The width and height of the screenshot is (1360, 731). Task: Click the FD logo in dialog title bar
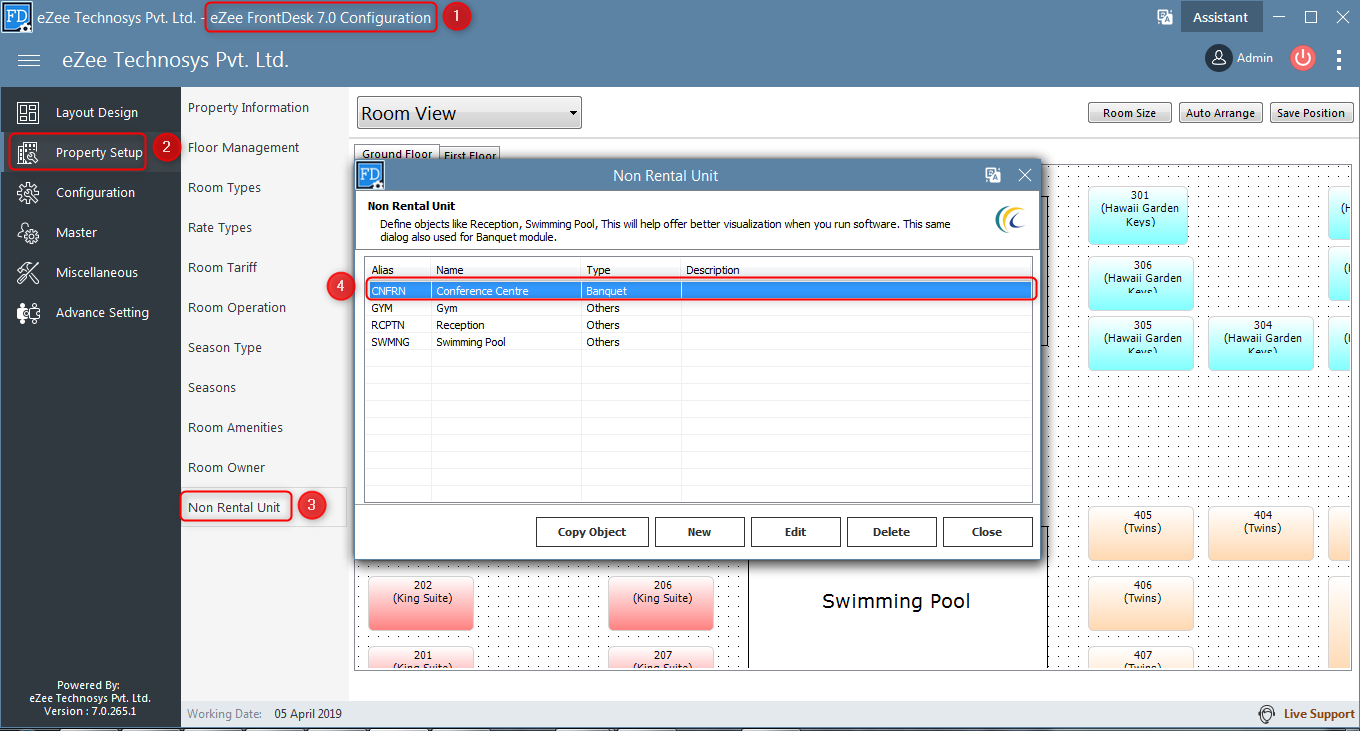coord(371,176)
